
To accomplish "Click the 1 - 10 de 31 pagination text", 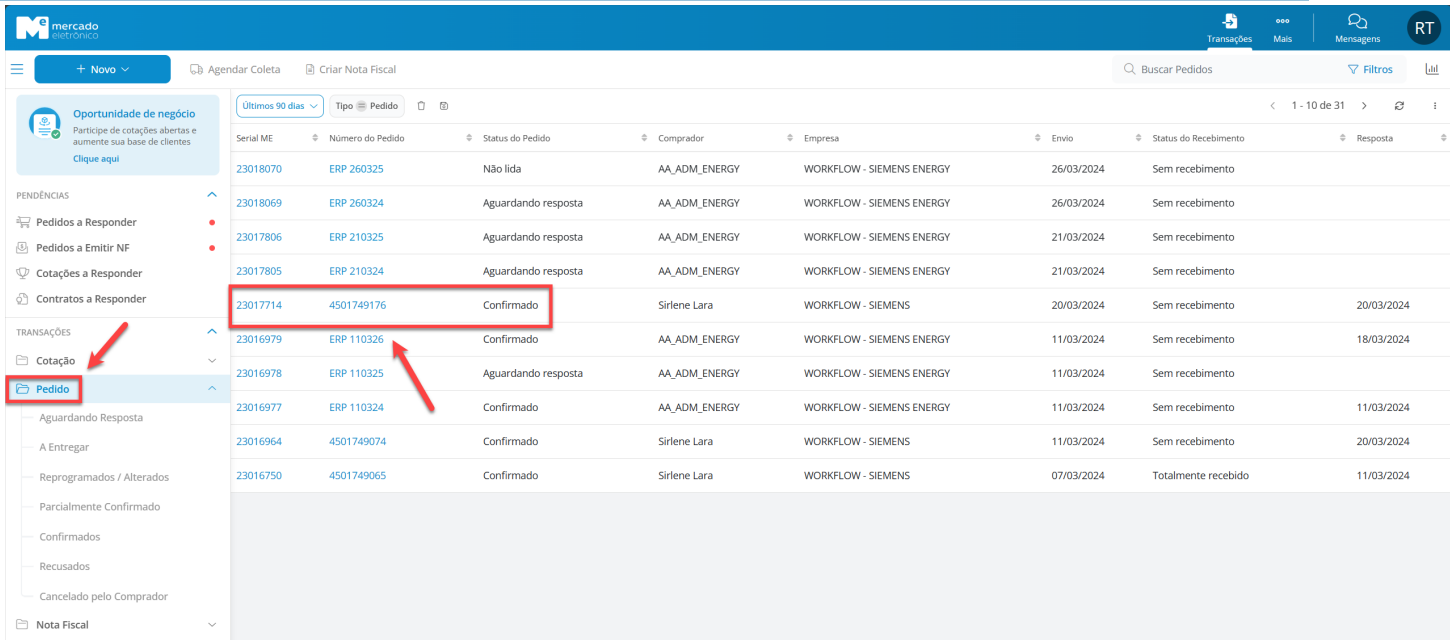I will 1318,106.
